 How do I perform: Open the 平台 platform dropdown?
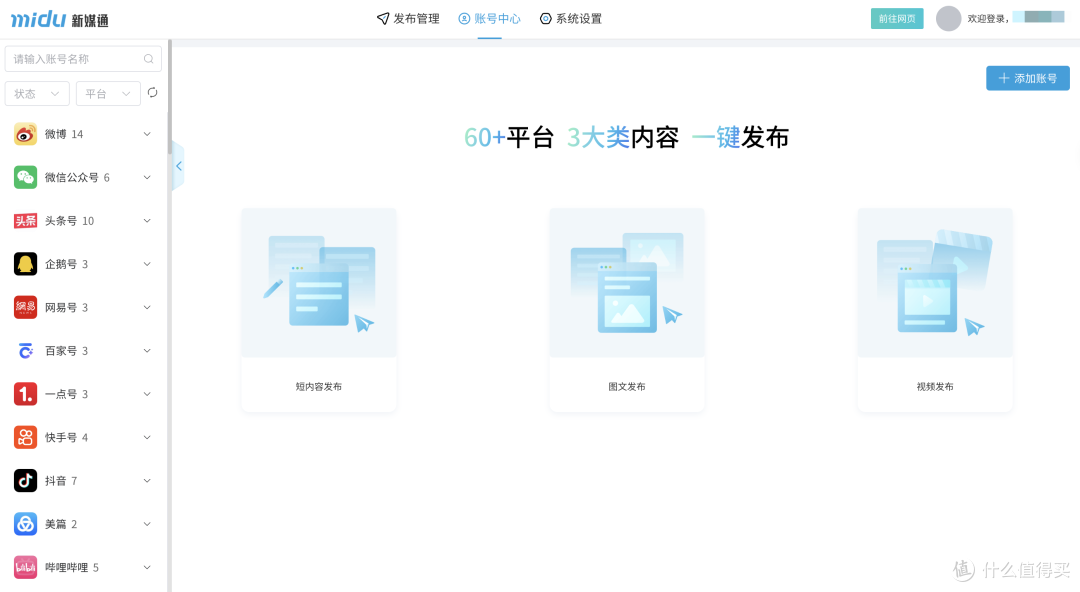tap(108, 94)
